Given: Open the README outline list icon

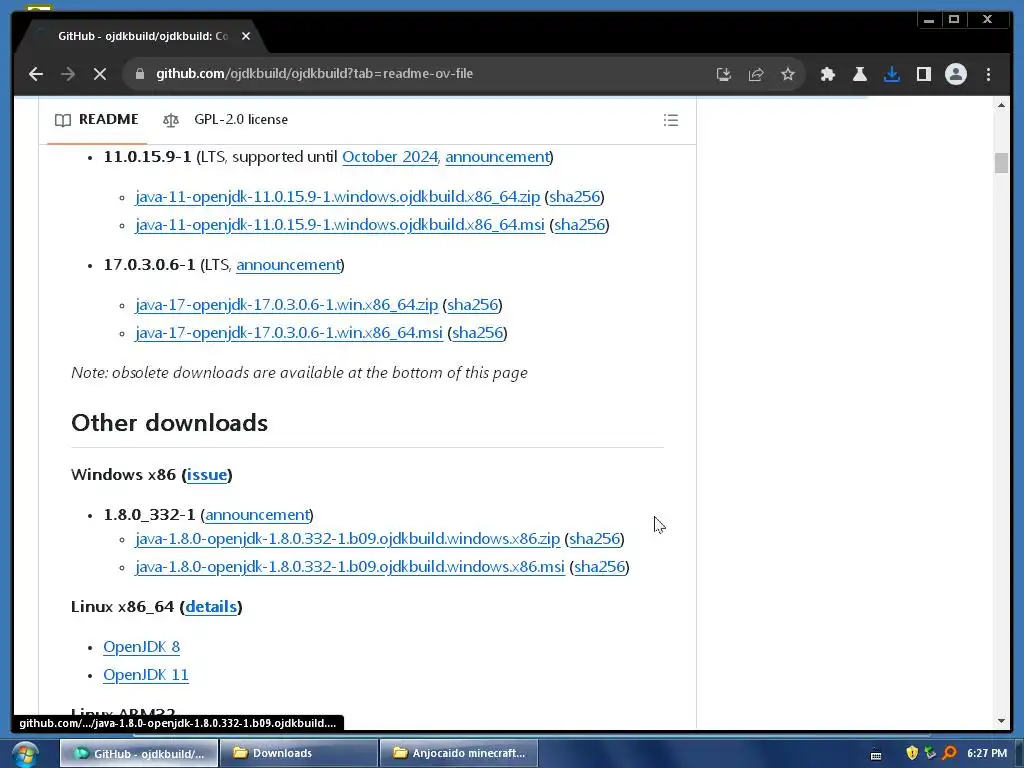Looking at the screenshot, I should [671, 120].
